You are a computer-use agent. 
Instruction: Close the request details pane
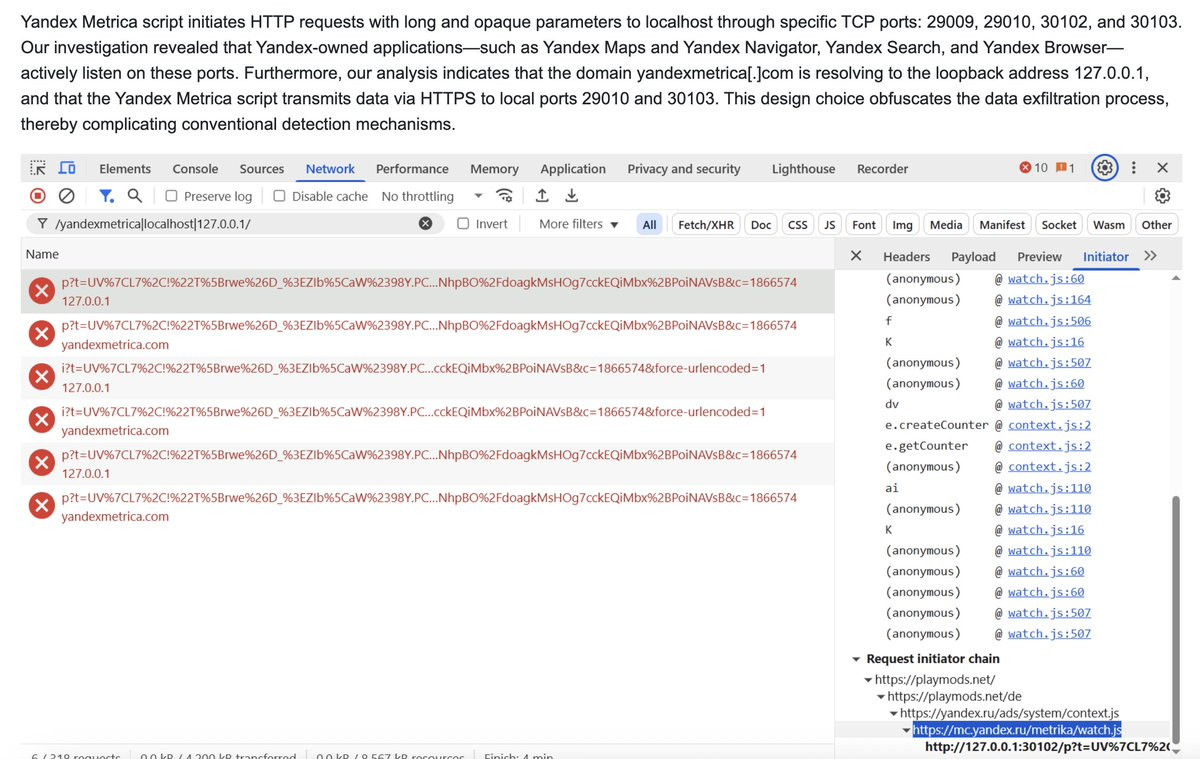click(x=856, y=256)
